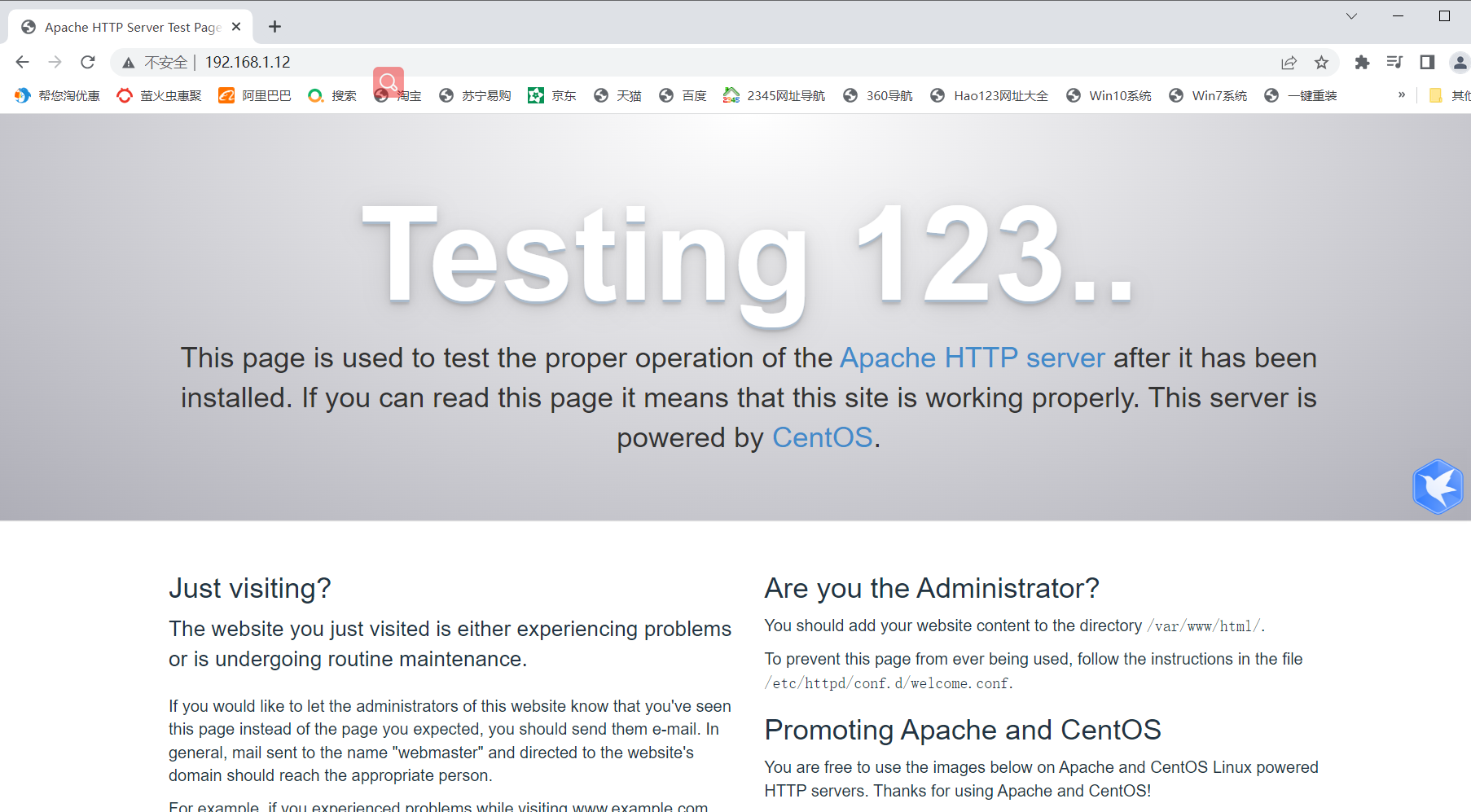1471x812 pixels.
Task: Open the other bookmarks folder
Action: (1449, 95)
